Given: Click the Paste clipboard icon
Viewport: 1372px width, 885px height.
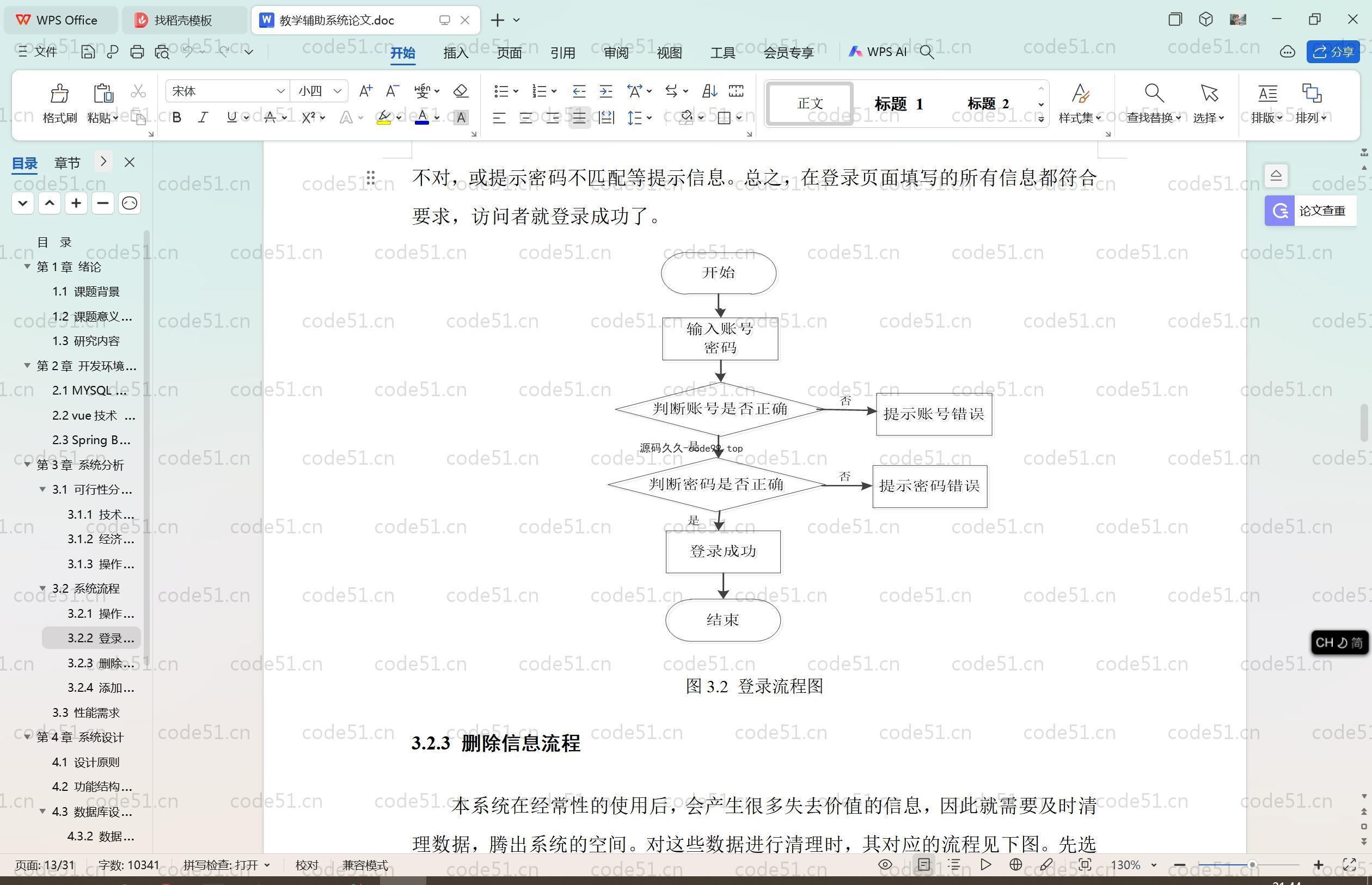Looking at the screenshot, I should pos(103,94).
